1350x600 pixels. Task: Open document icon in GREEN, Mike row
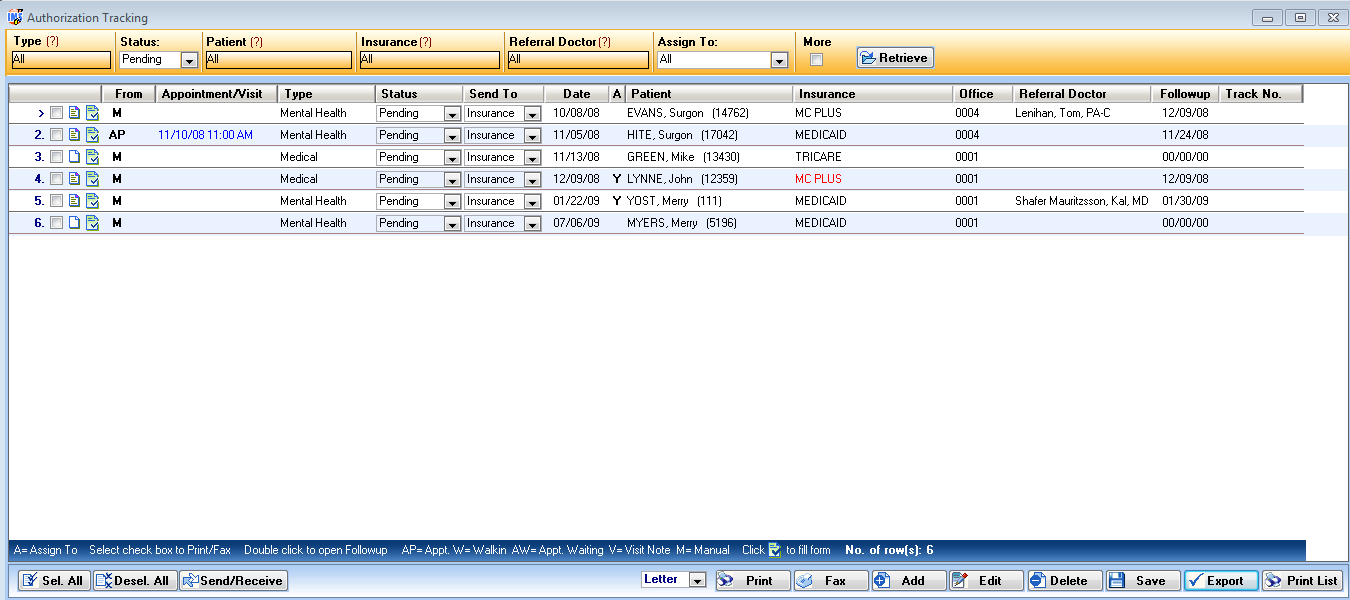74,157
